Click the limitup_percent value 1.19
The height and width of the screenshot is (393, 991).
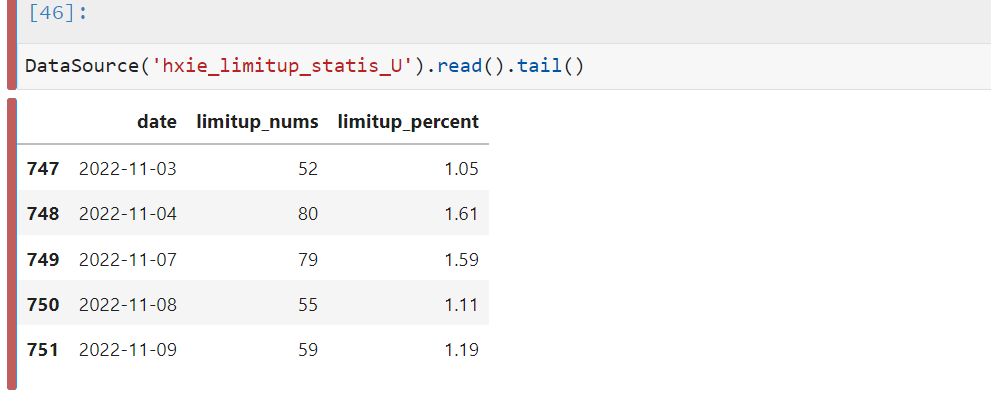click(459, 350)
